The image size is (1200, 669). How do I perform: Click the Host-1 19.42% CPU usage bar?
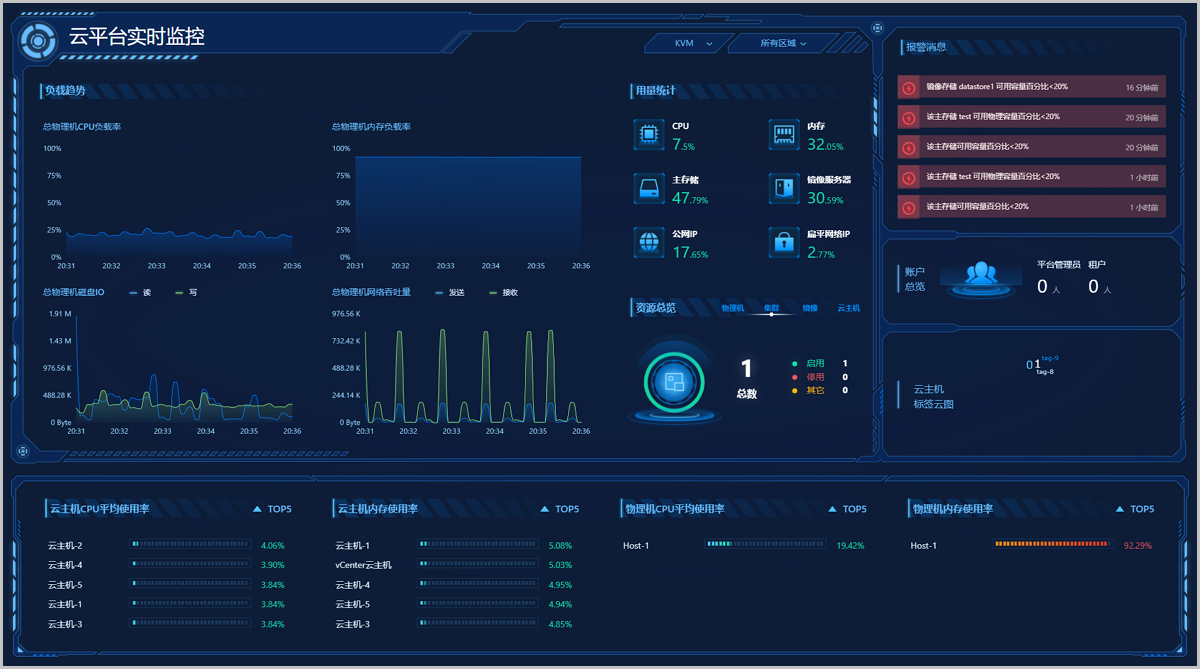(x=765, y=545)
